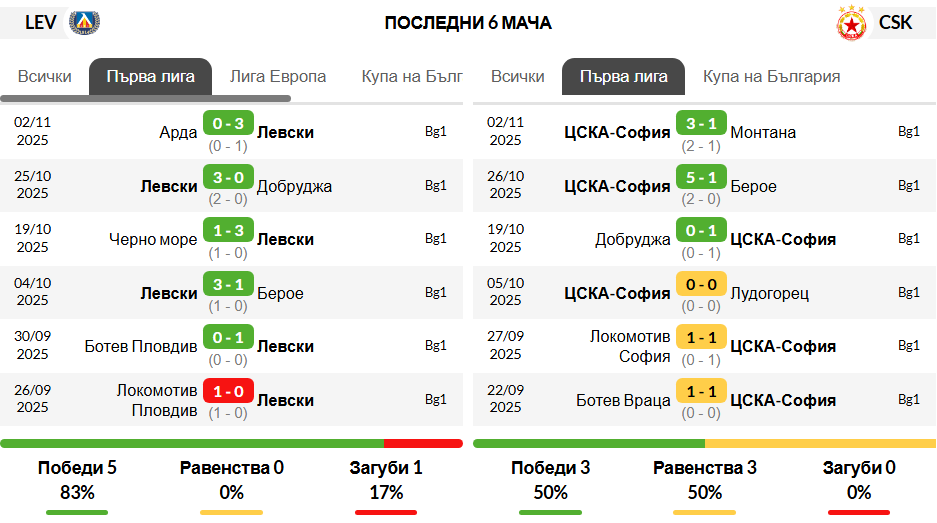Click the Ботев Враца team name

tap(623, 400)
